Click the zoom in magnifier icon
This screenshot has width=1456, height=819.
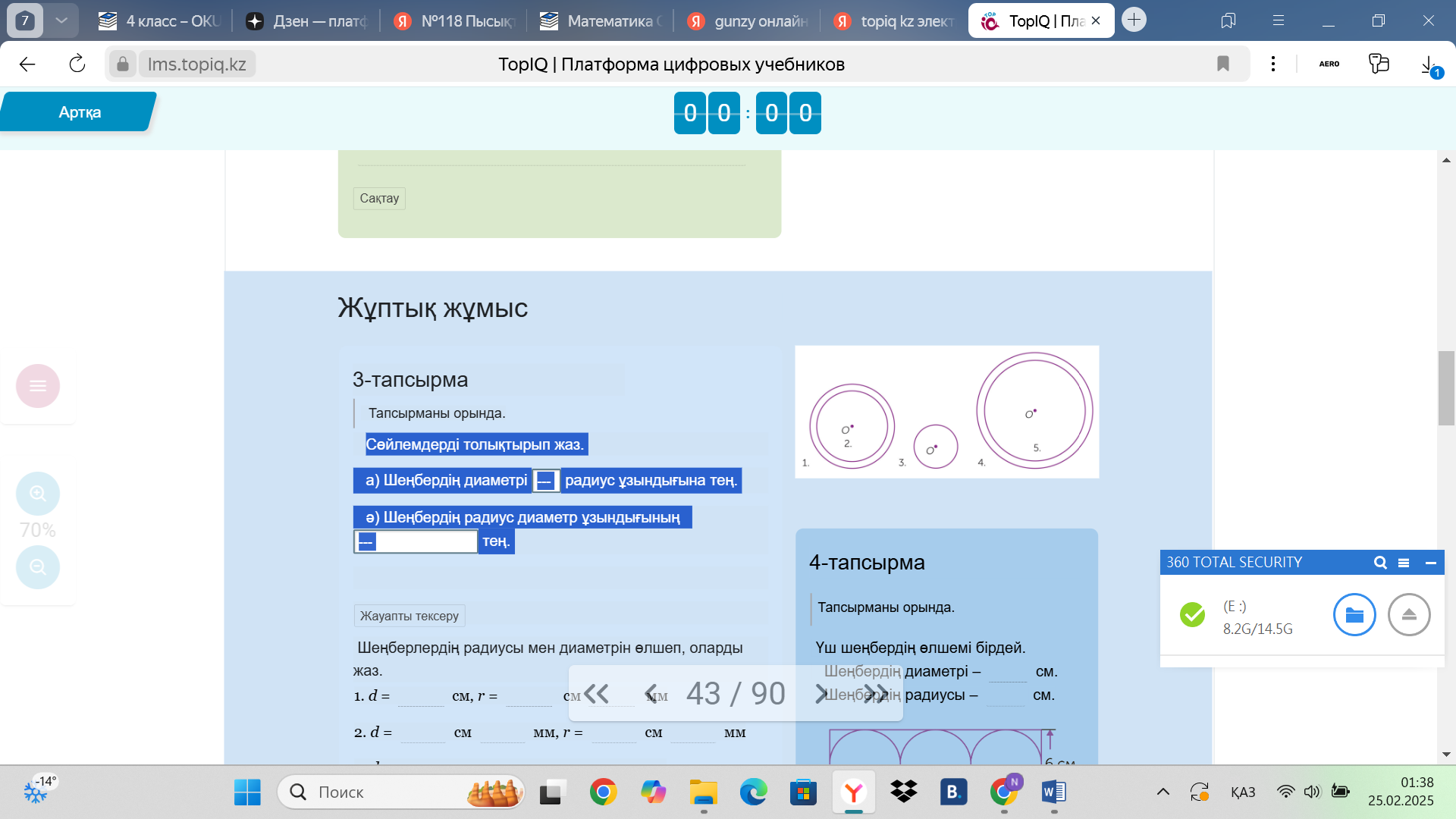click(x=37, y=494)
